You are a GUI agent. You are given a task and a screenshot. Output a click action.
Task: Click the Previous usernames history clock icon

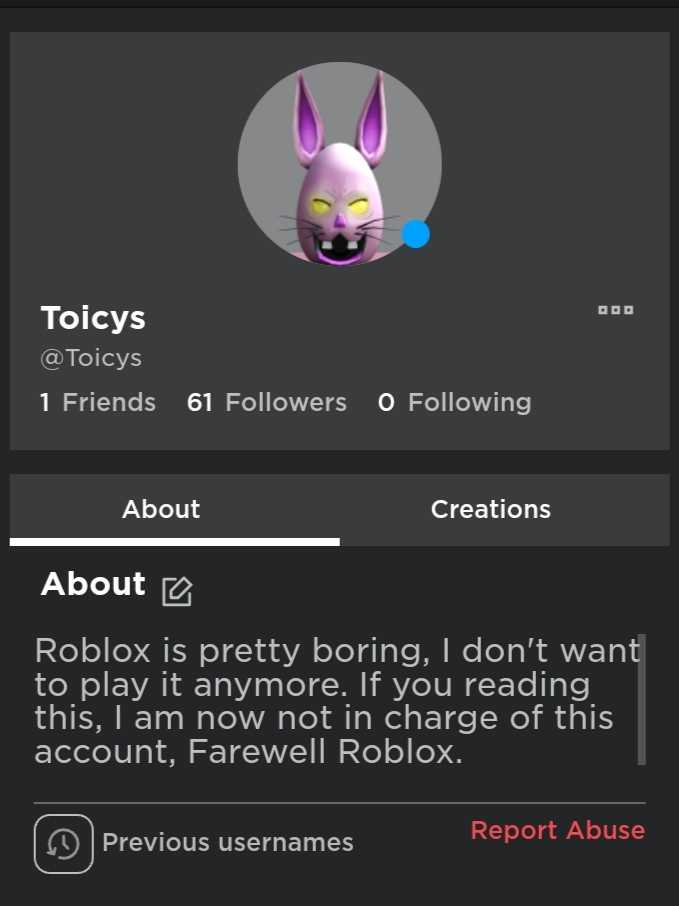point(63,843)
